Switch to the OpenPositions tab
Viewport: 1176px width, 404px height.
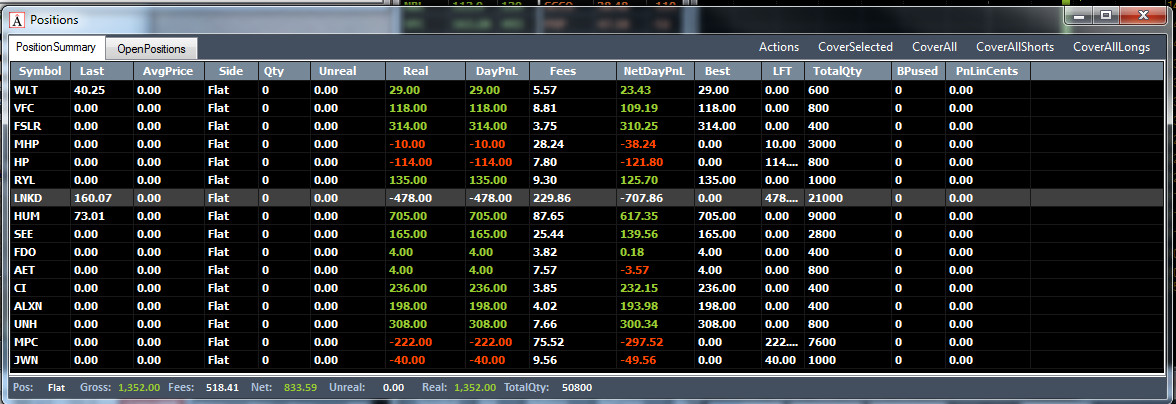(x=152, y=49)
